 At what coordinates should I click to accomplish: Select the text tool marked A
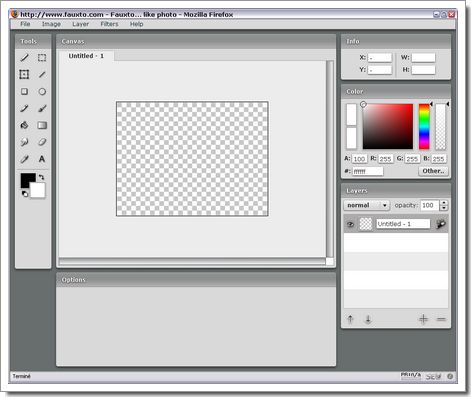pos(42,159)
